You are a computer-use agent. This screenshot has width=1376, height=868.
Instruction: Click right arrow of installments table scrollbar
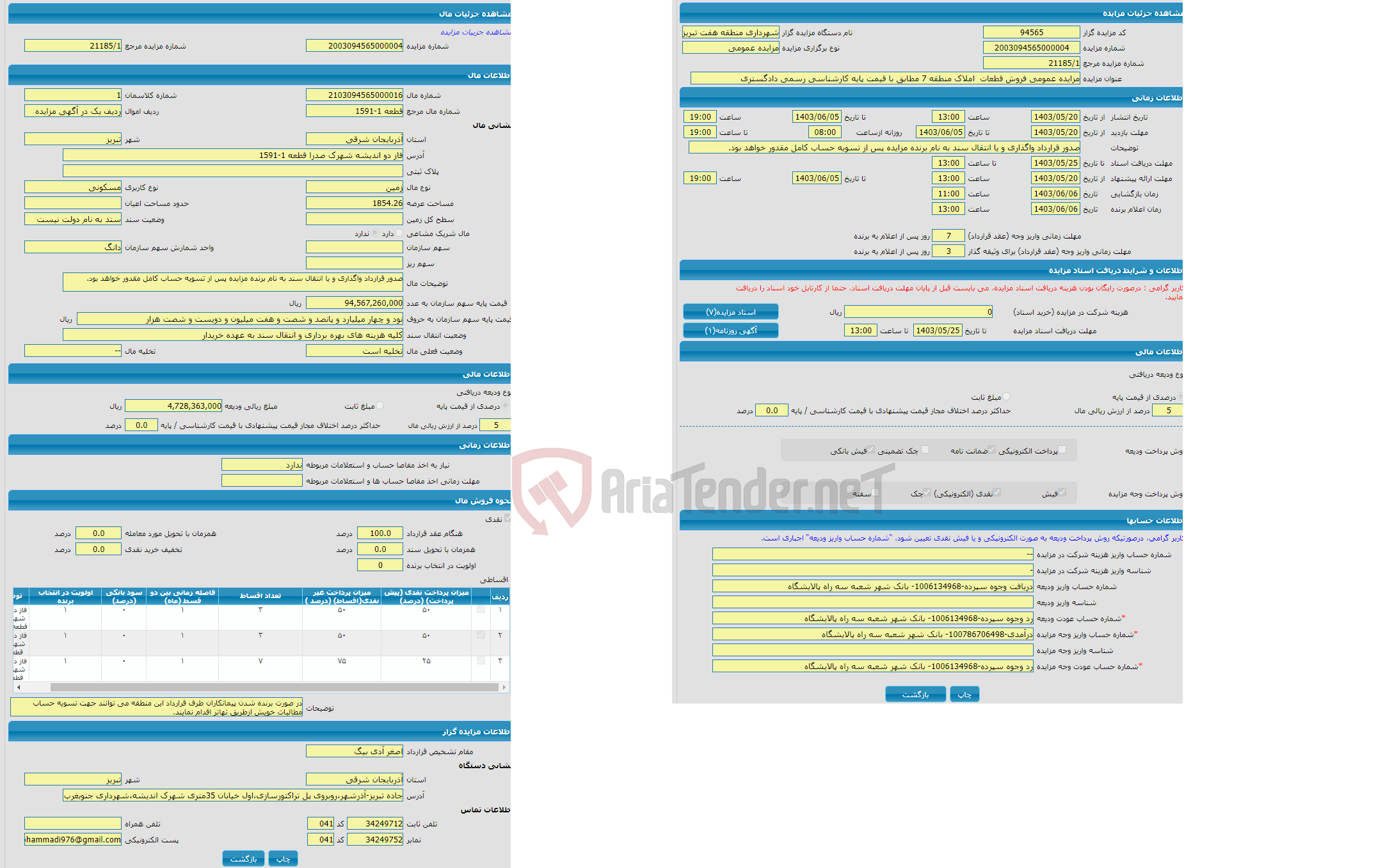point(504,688)
